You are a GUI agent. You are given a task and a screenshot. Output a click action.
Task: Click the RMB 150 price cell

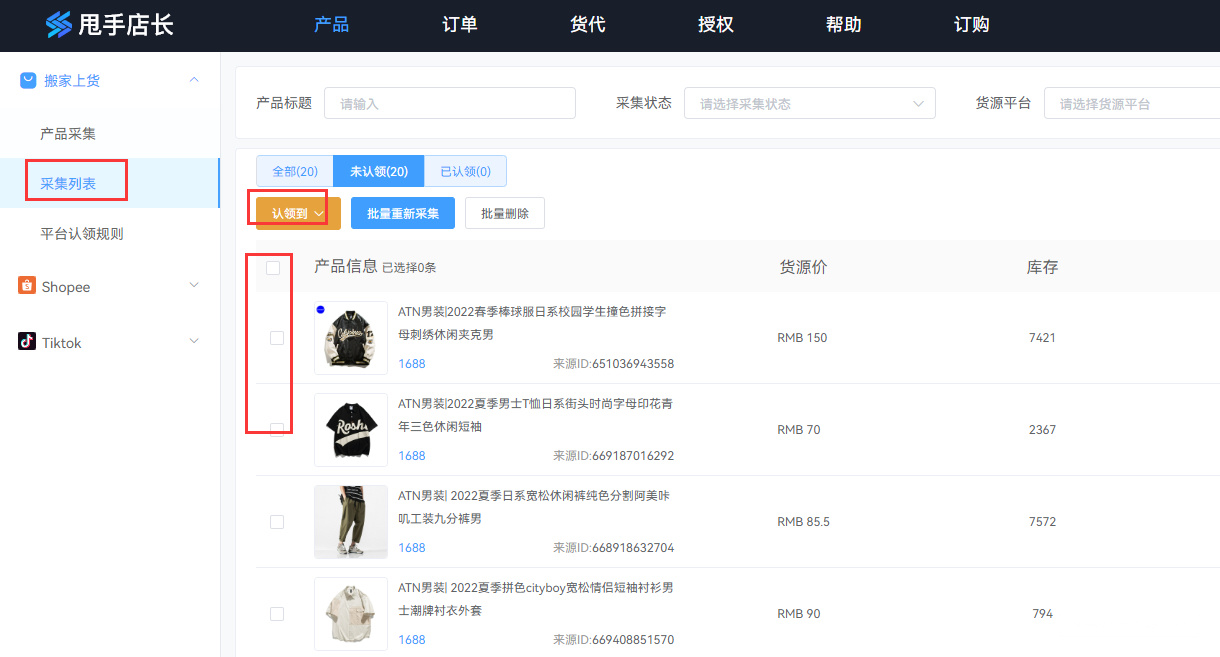[802, 338]
